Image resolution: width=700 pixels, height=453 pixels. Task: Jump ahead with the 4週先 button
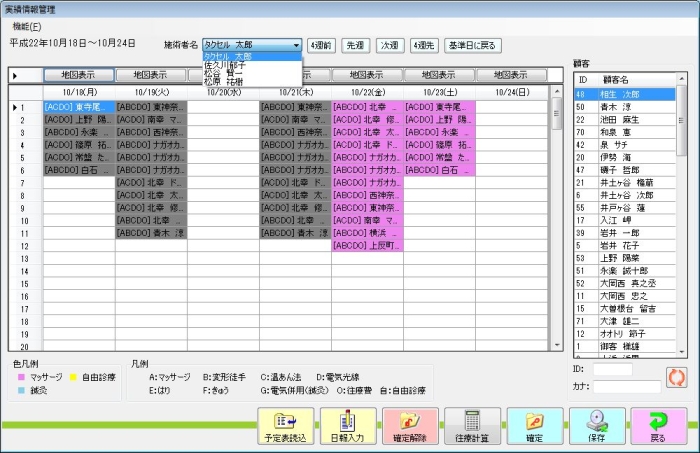click(424, 46)
